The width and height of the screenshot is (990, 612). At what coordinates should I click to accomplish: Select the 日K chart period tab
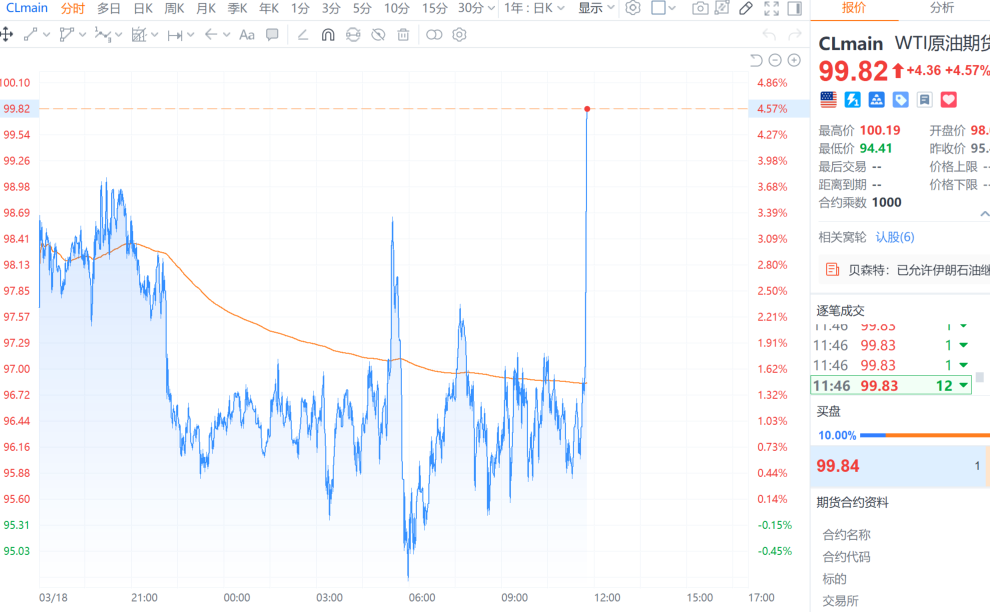coord(143,8)
